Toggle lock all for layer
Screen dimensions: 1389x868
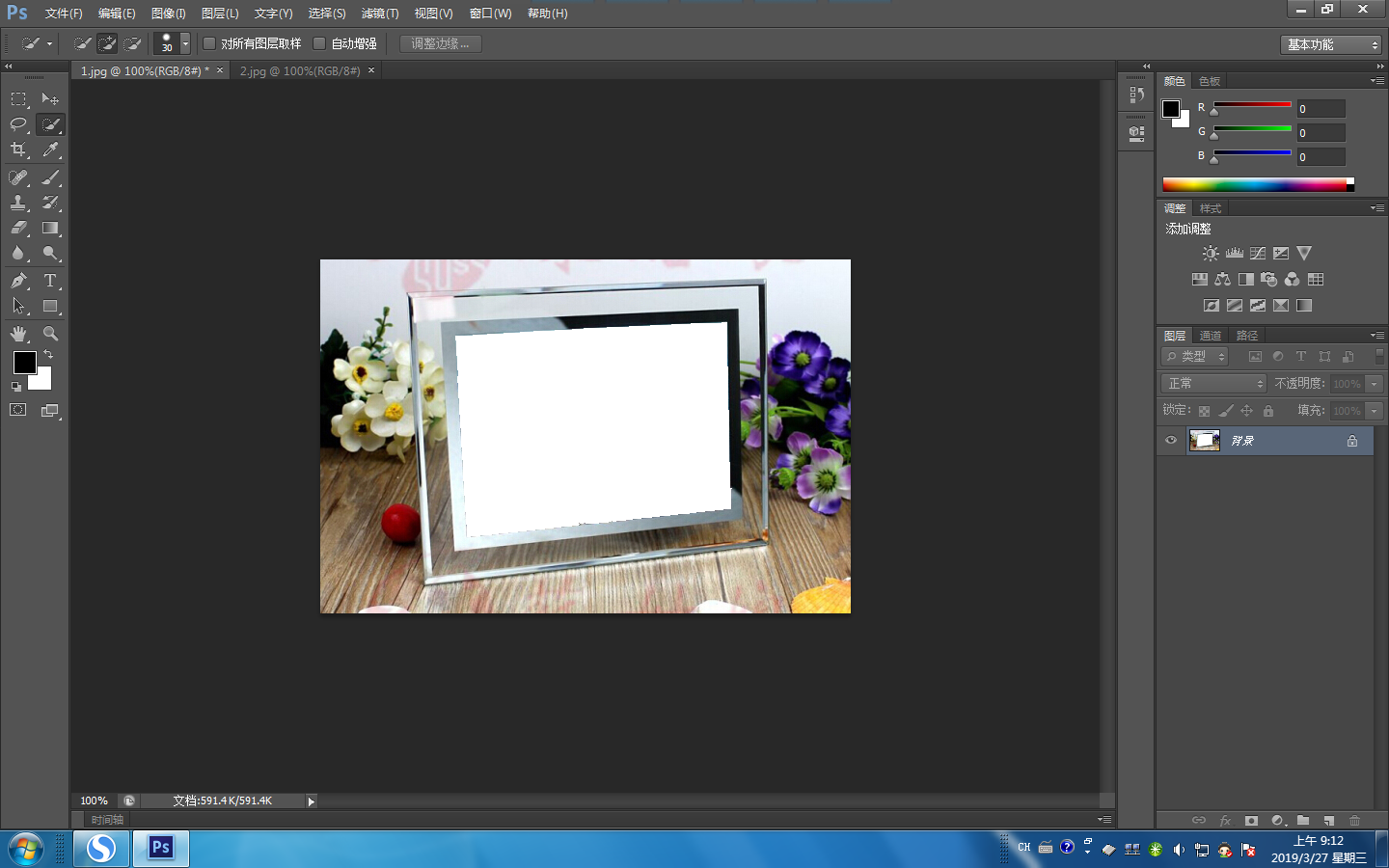[x=1268, y=411]
